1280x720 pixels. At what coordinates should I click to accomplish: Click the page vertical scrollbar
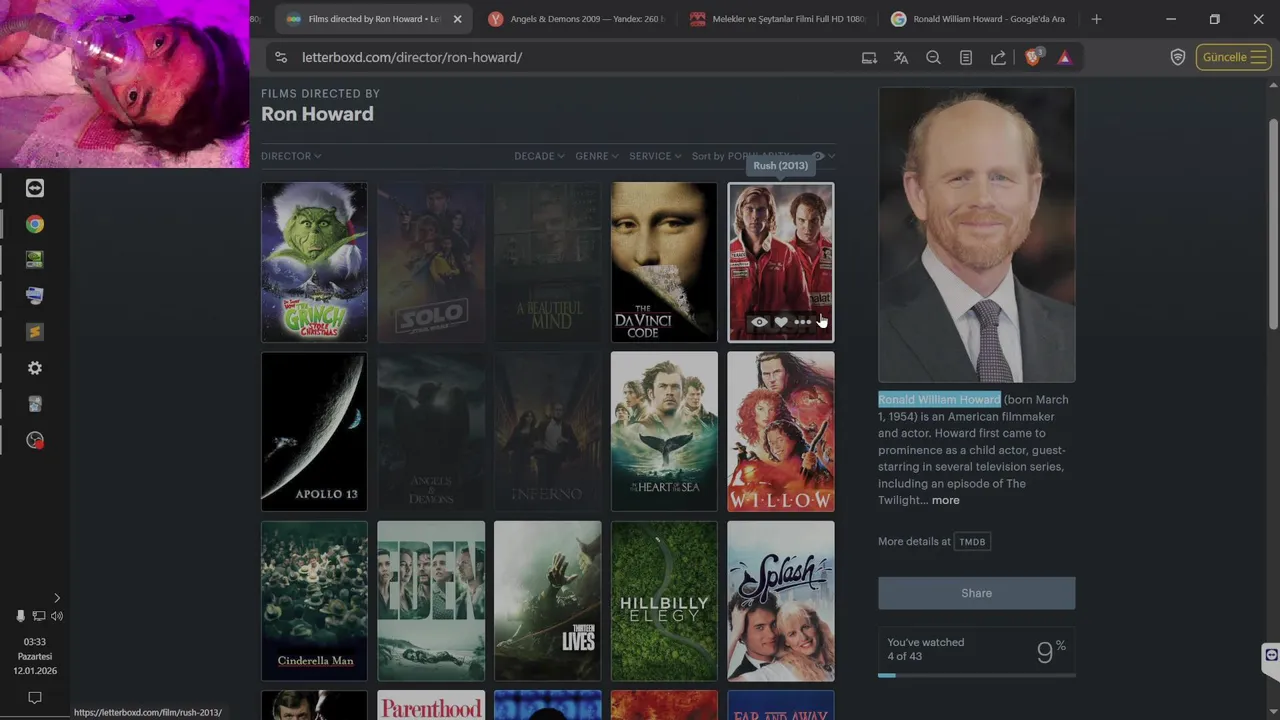tap(1273, 222)
